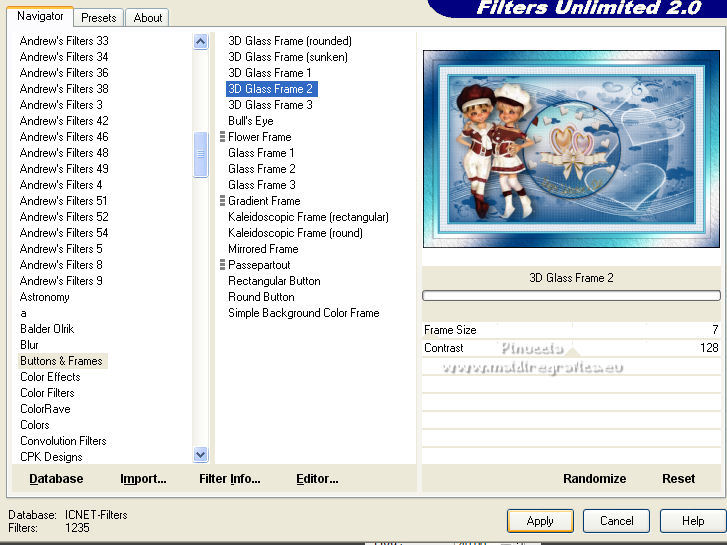
Task: Click the Contrast value 128
Action: pyautogui.click(x=709, y=348)
